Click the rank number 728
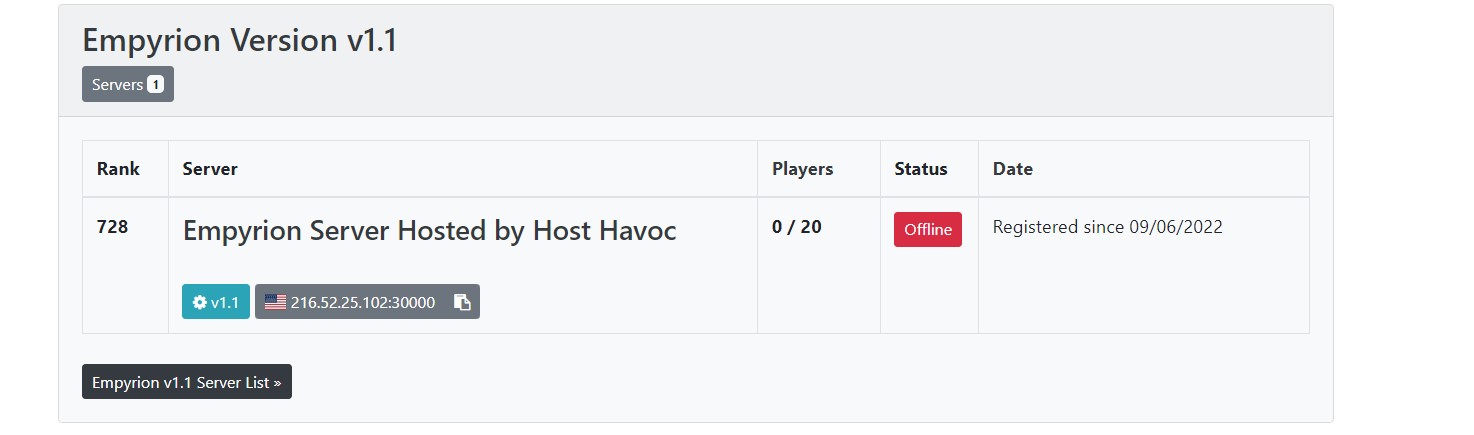1474x435 pixels. (x=112, y=227)
